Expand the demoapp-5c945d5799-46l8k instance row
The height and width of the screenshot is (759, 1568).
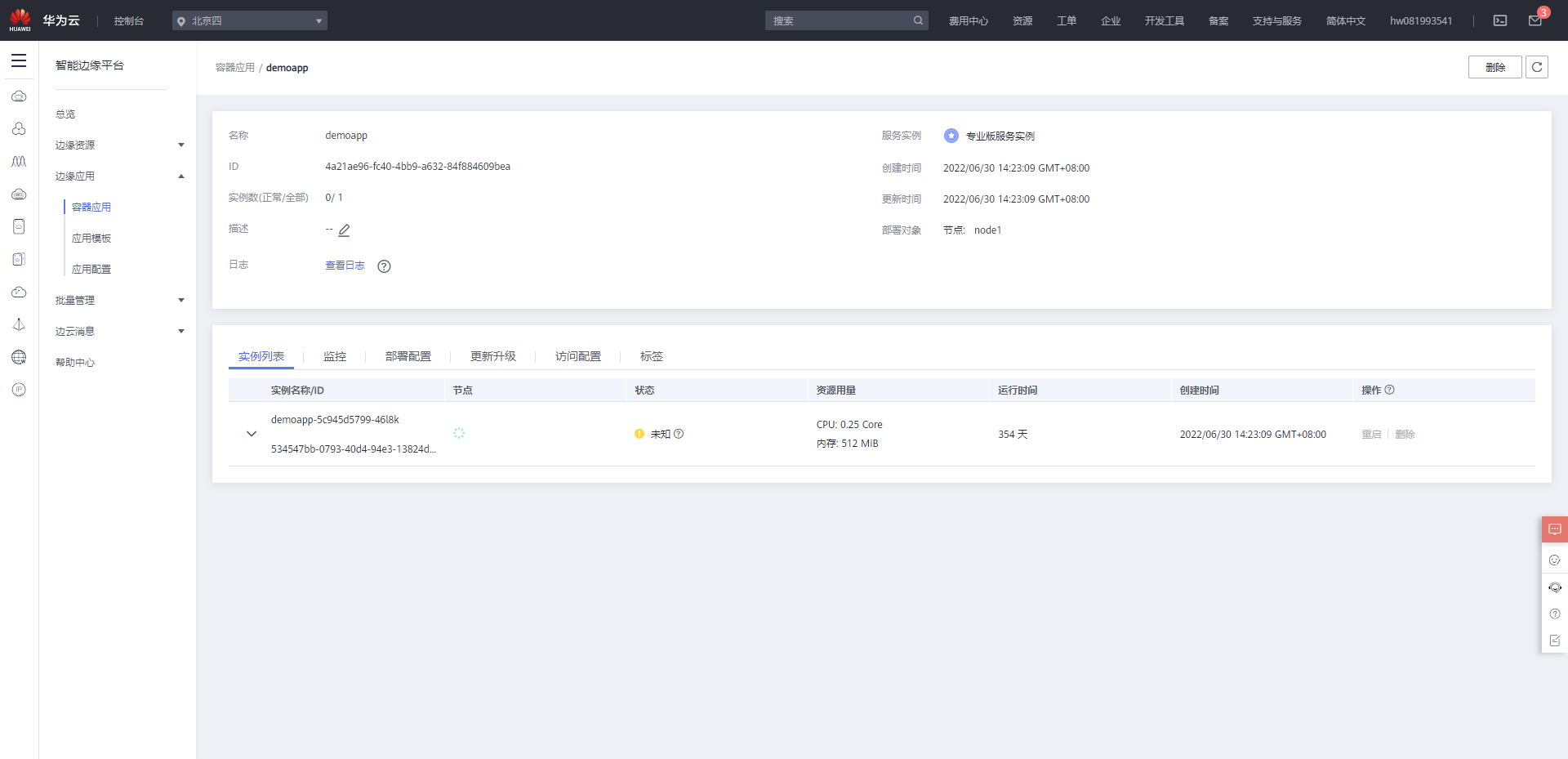click(252, 434)
